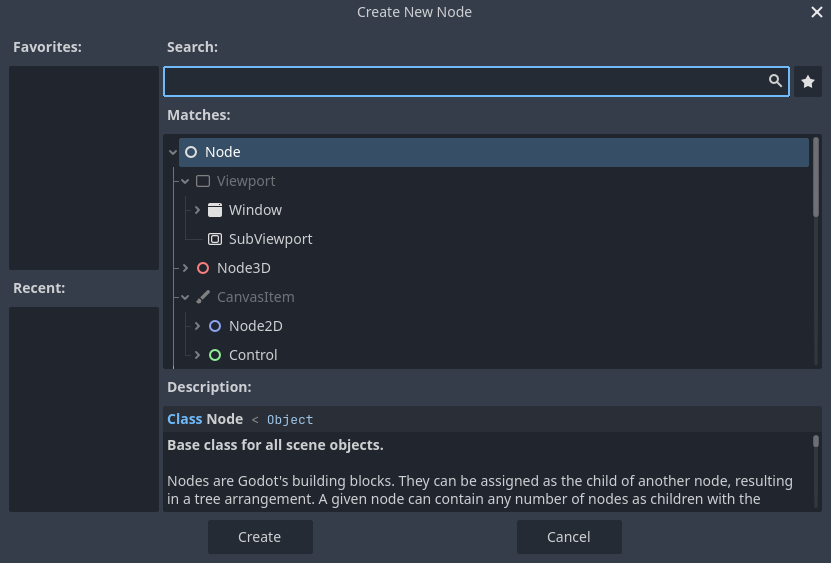Click the green Control icon

coord(215,355)
